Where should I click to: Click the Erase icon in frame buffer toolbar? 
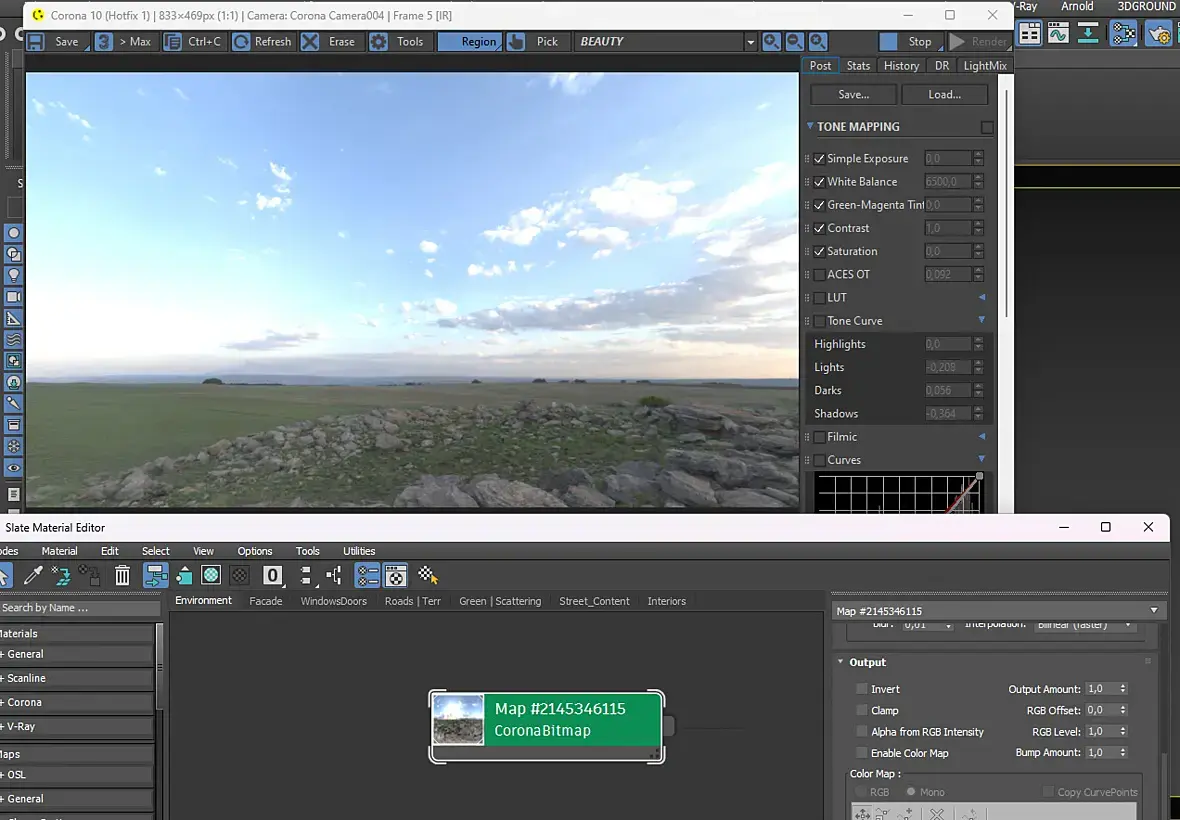point(311,42)
